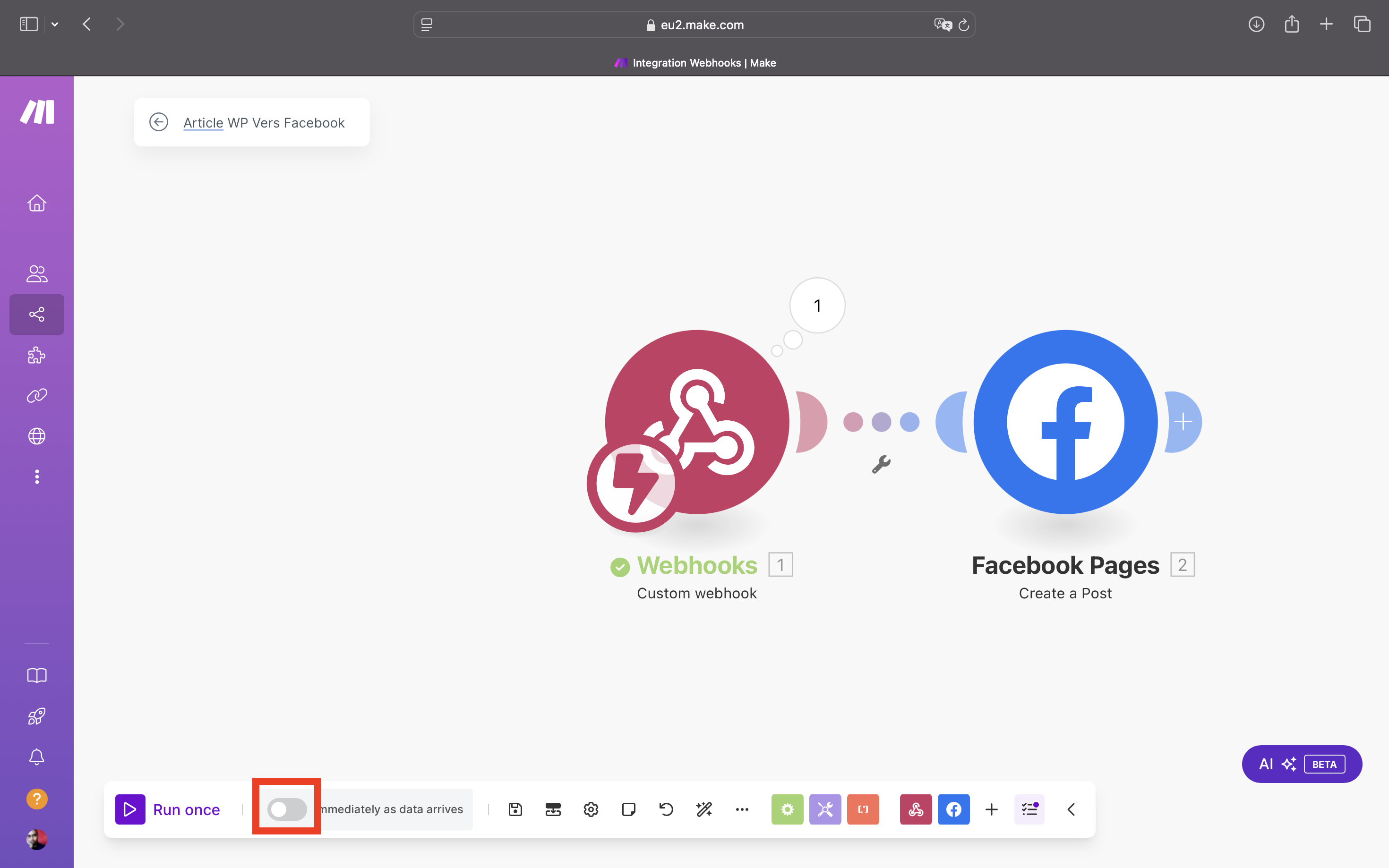Open the Safari page menu reader icon
1389x868 pixels.
click(x=427, y=25)
